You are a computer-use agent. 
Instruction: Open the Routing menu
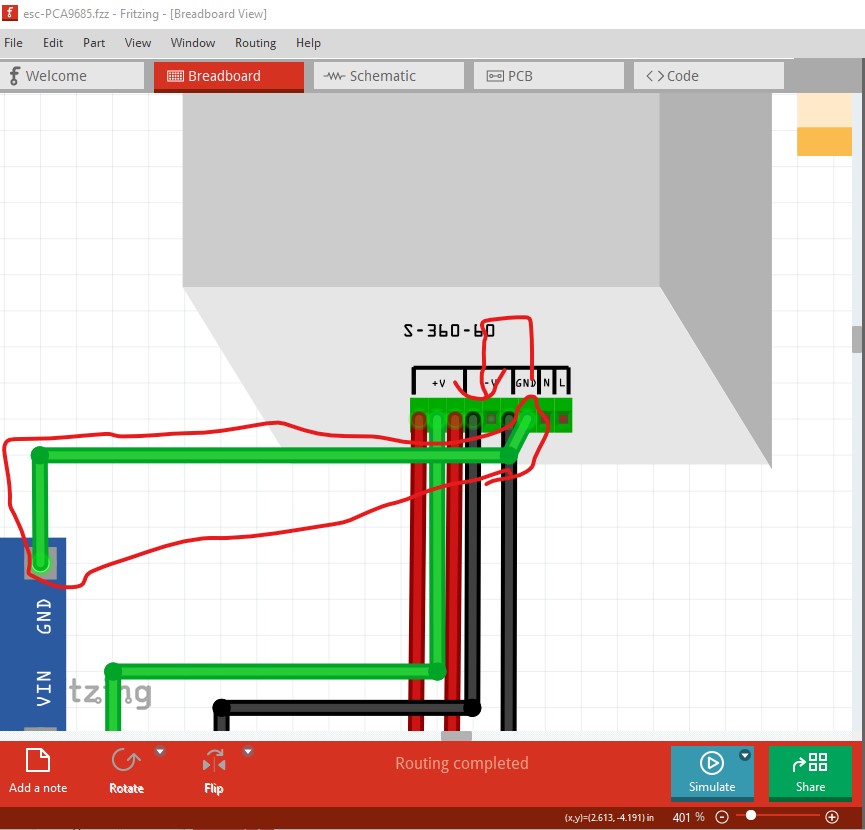[255, 43]
